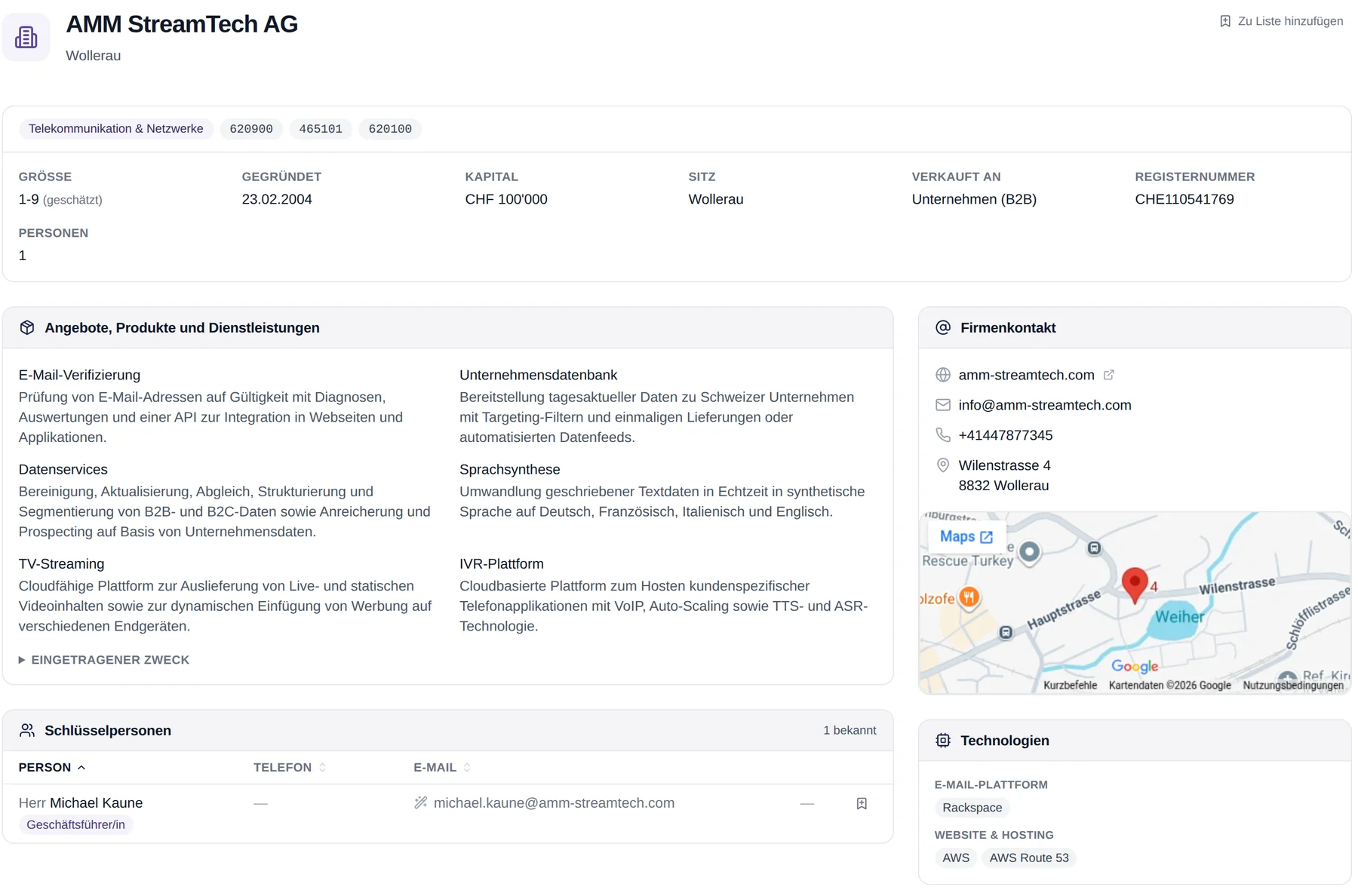
Task: Click the AWS Route 53 technology chip
Action: pyautogui.click(x=1029, y=858)
